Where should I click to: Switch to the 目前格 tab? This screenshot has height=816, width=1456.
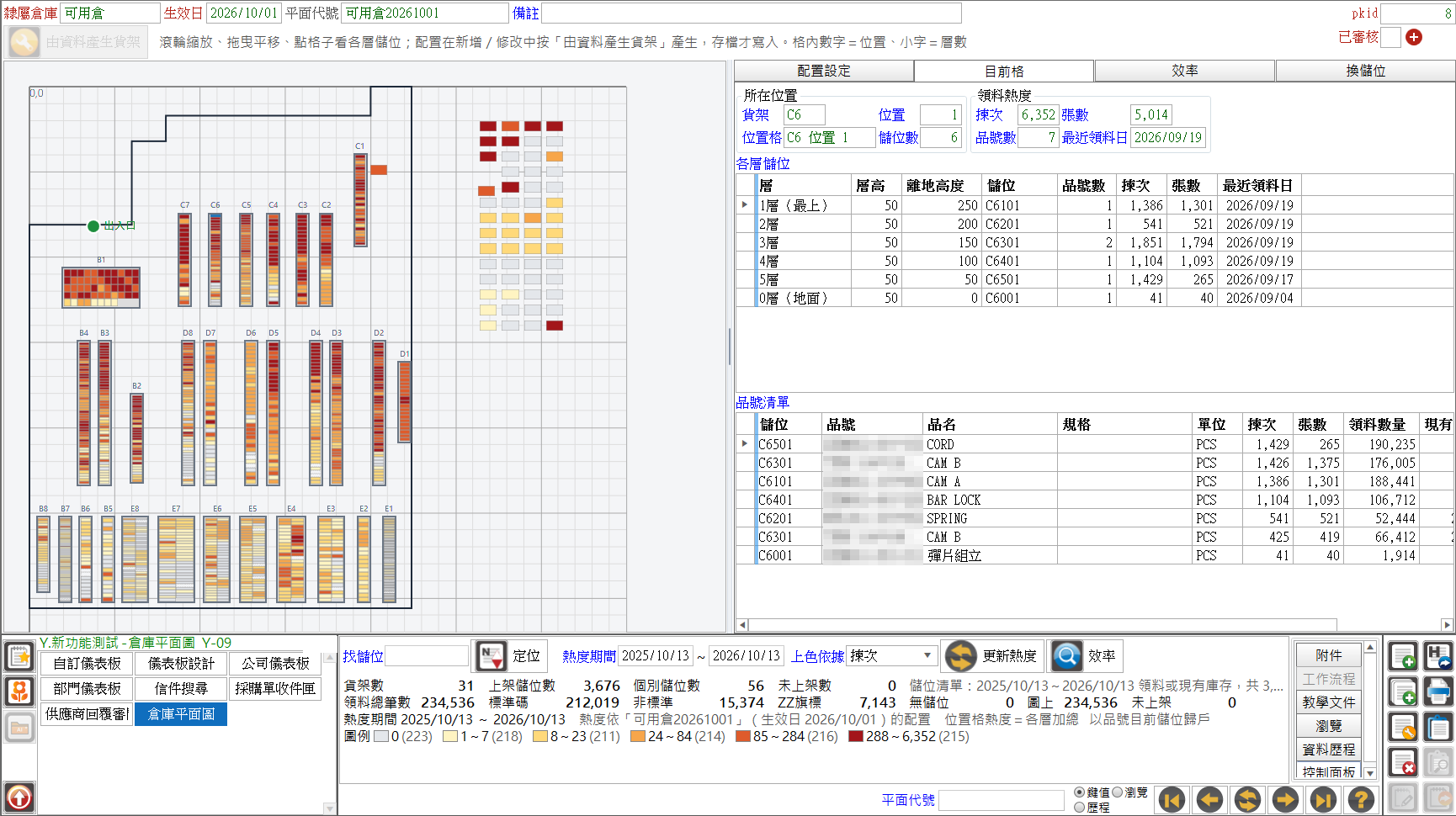[x=1004, y=72]
